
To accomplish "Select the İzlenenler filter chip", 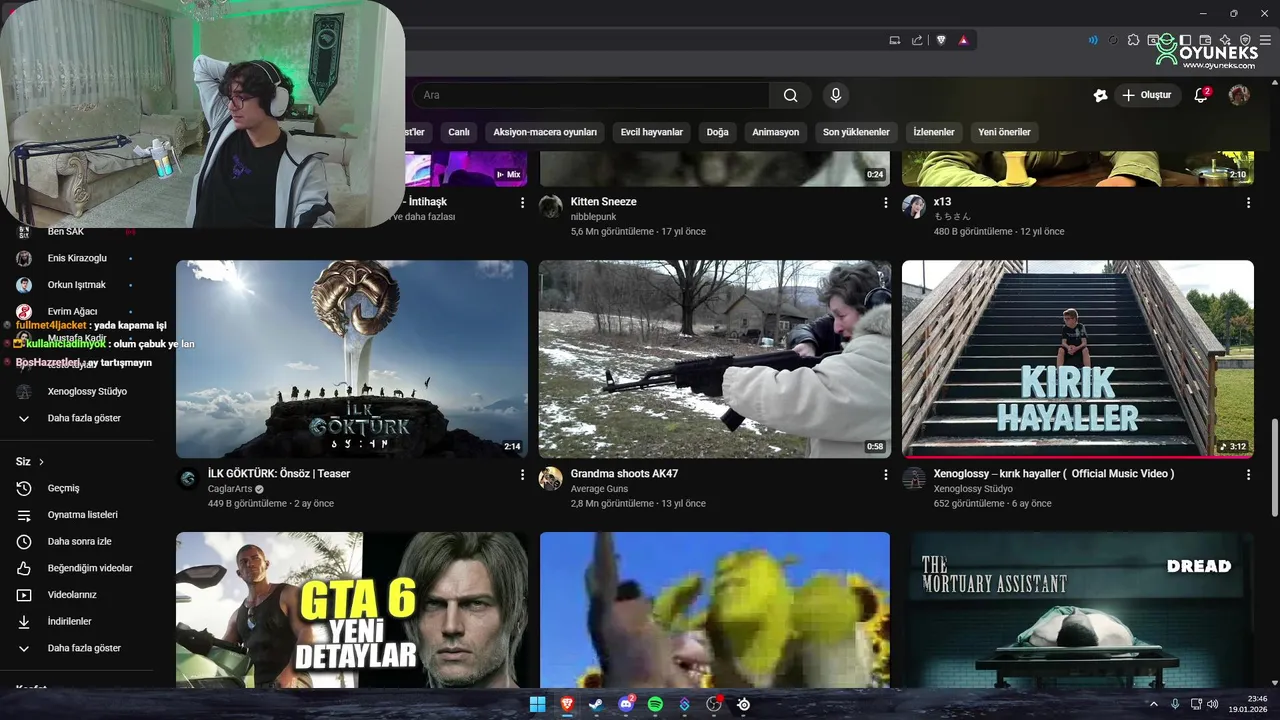I will tap(934, 132).
